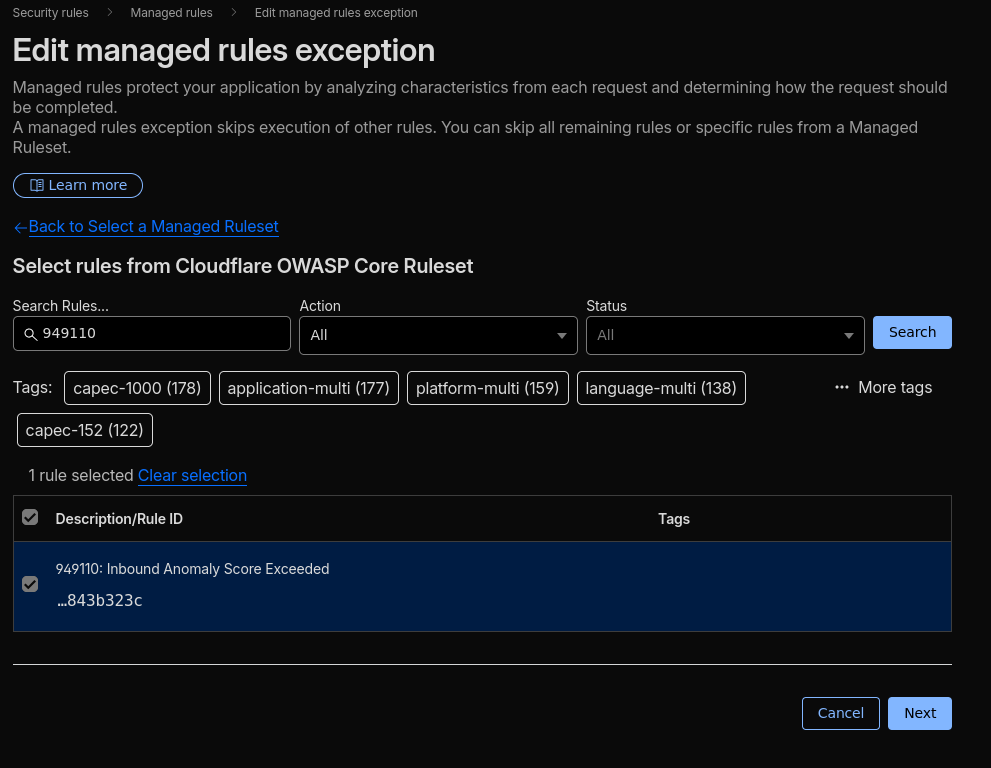Click the magnifier icon in Search Rules field
991x768 pixels.
click(30, 334)
